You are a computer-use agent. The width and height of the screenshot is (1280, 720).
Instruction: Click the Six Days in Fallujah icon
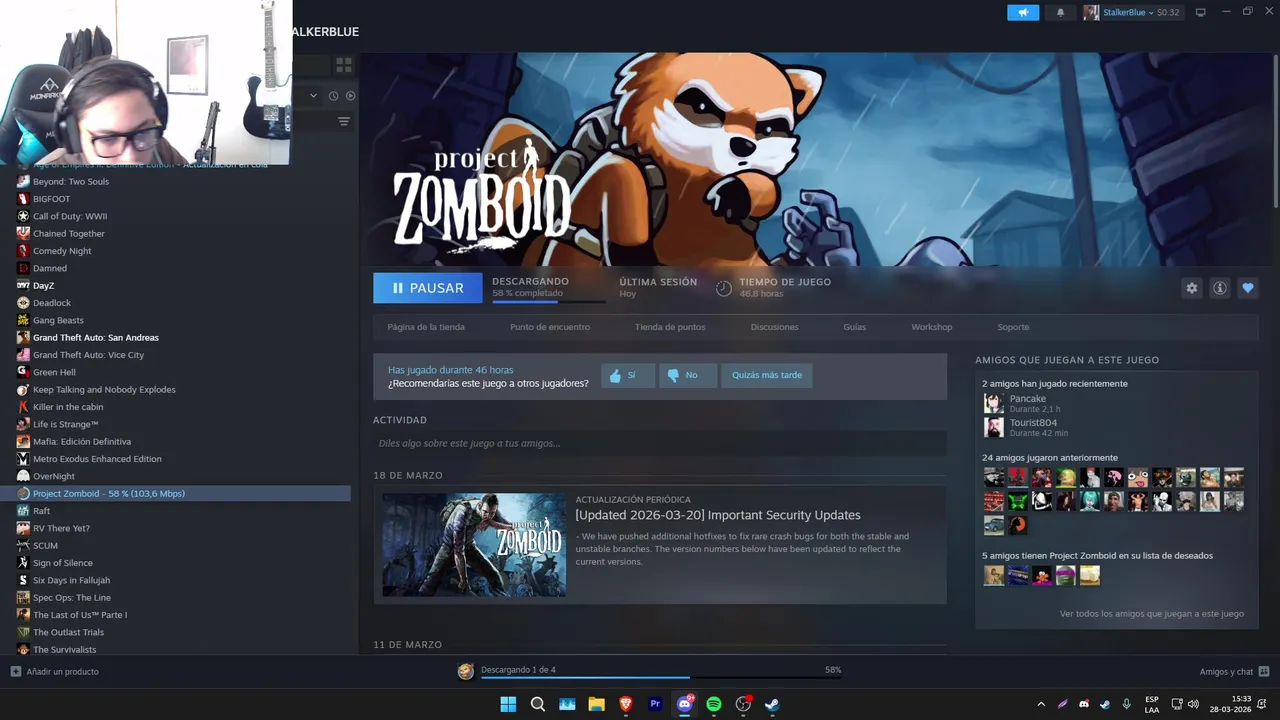(x=24, y=580)
